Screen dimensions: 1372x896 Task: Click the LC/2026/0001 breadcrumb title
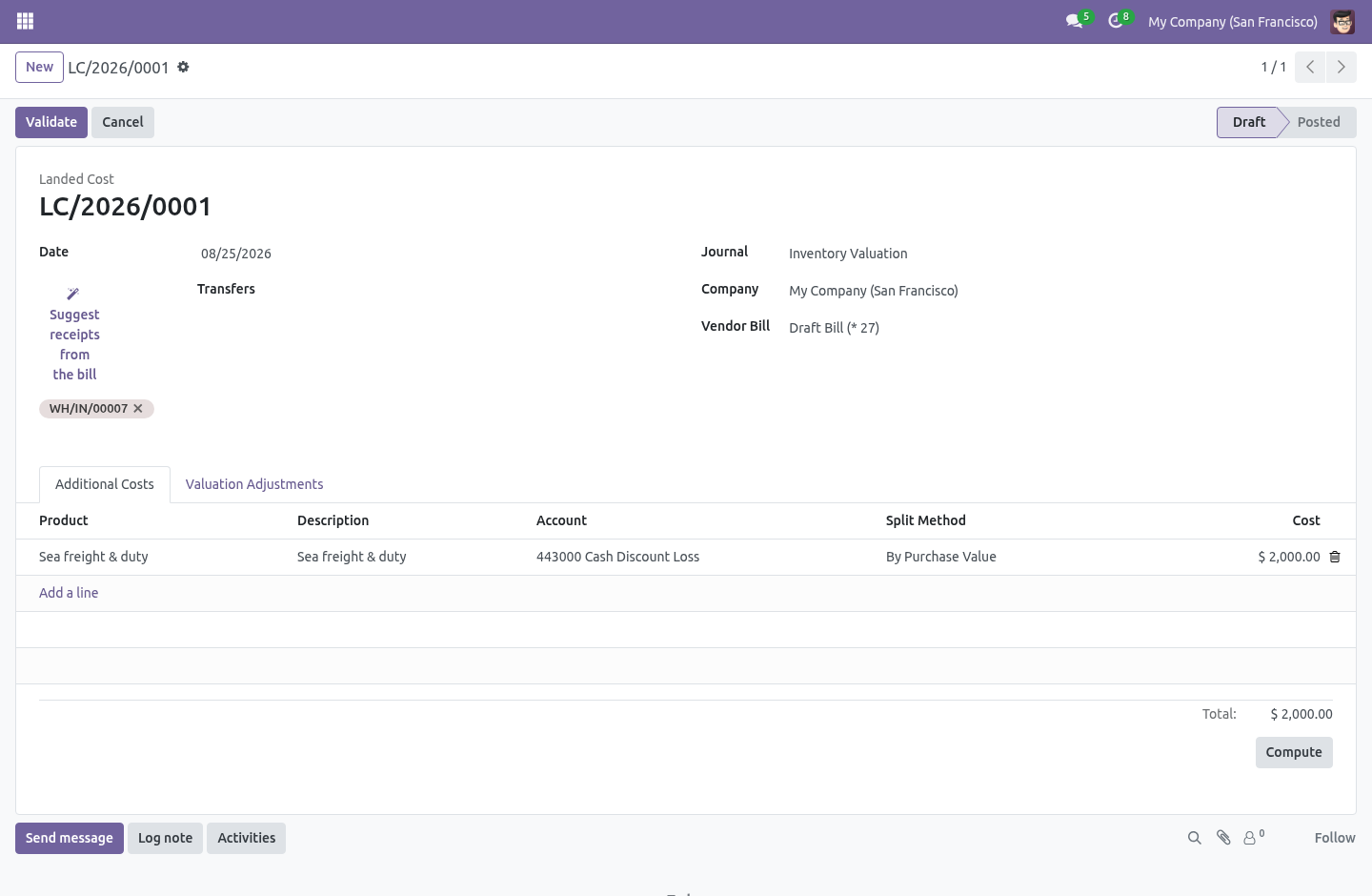(118, 68)
